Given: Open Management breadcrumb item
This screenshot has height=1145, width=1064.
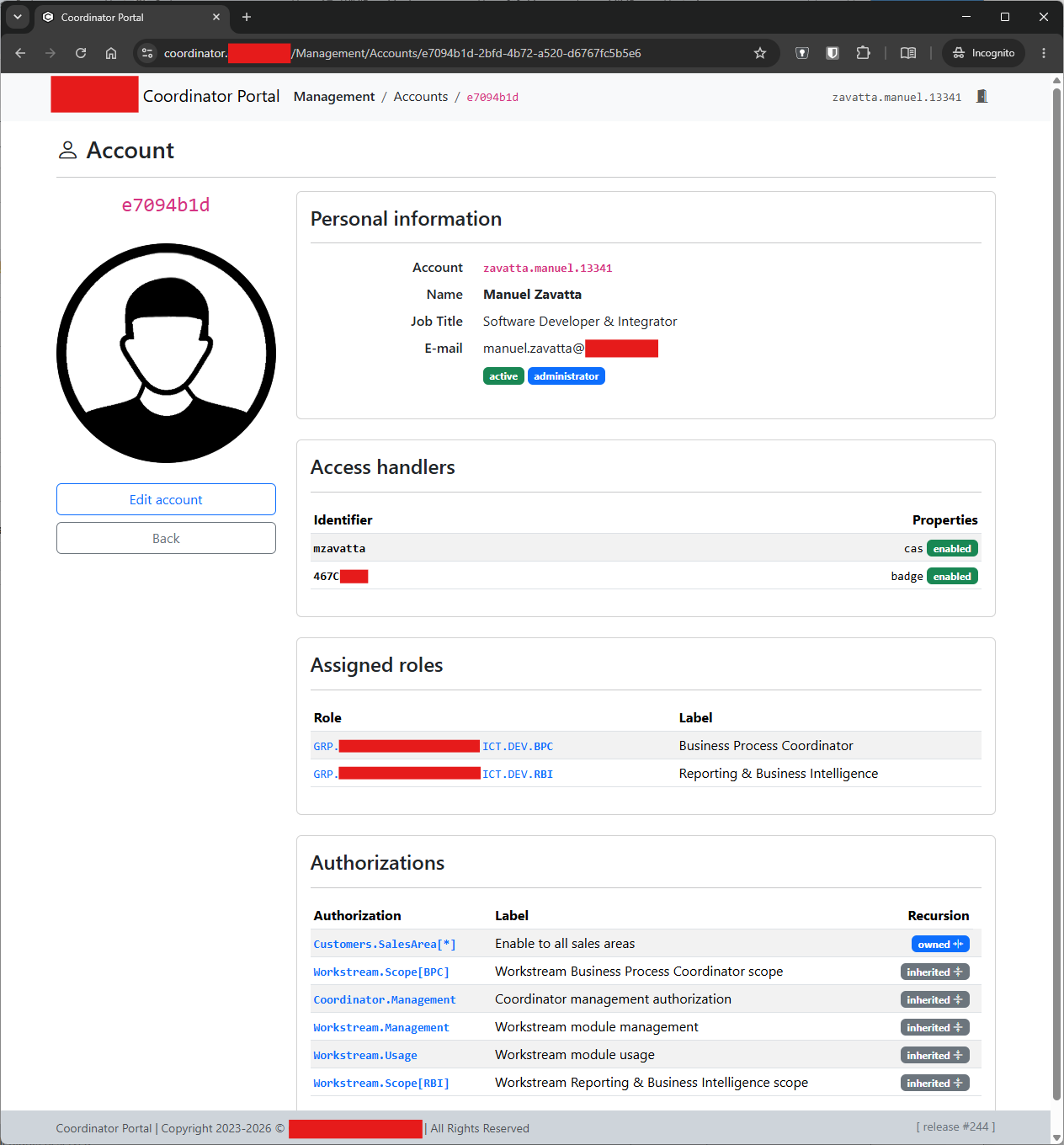Looking at the screenshot, I should pyautogui.click(x=334, y=97).
